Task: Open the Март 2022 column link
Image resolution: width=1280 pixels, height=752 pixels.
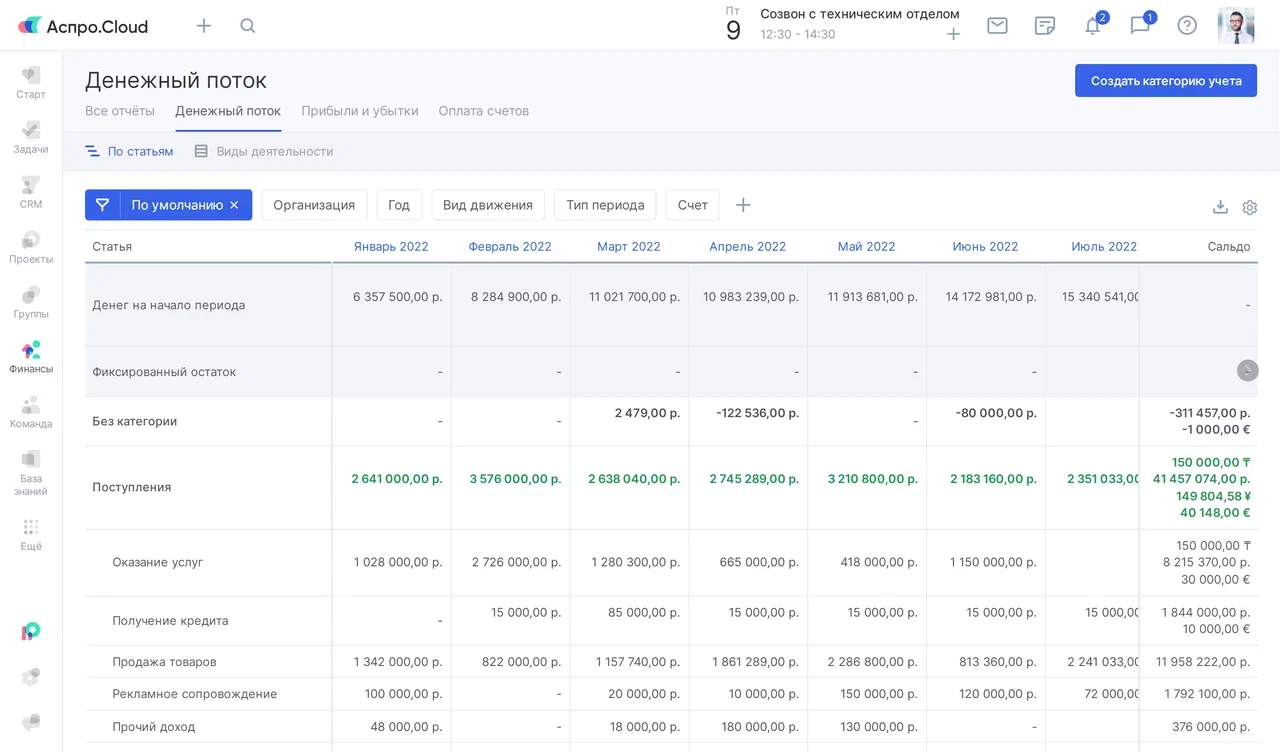Action: [628, 246]
